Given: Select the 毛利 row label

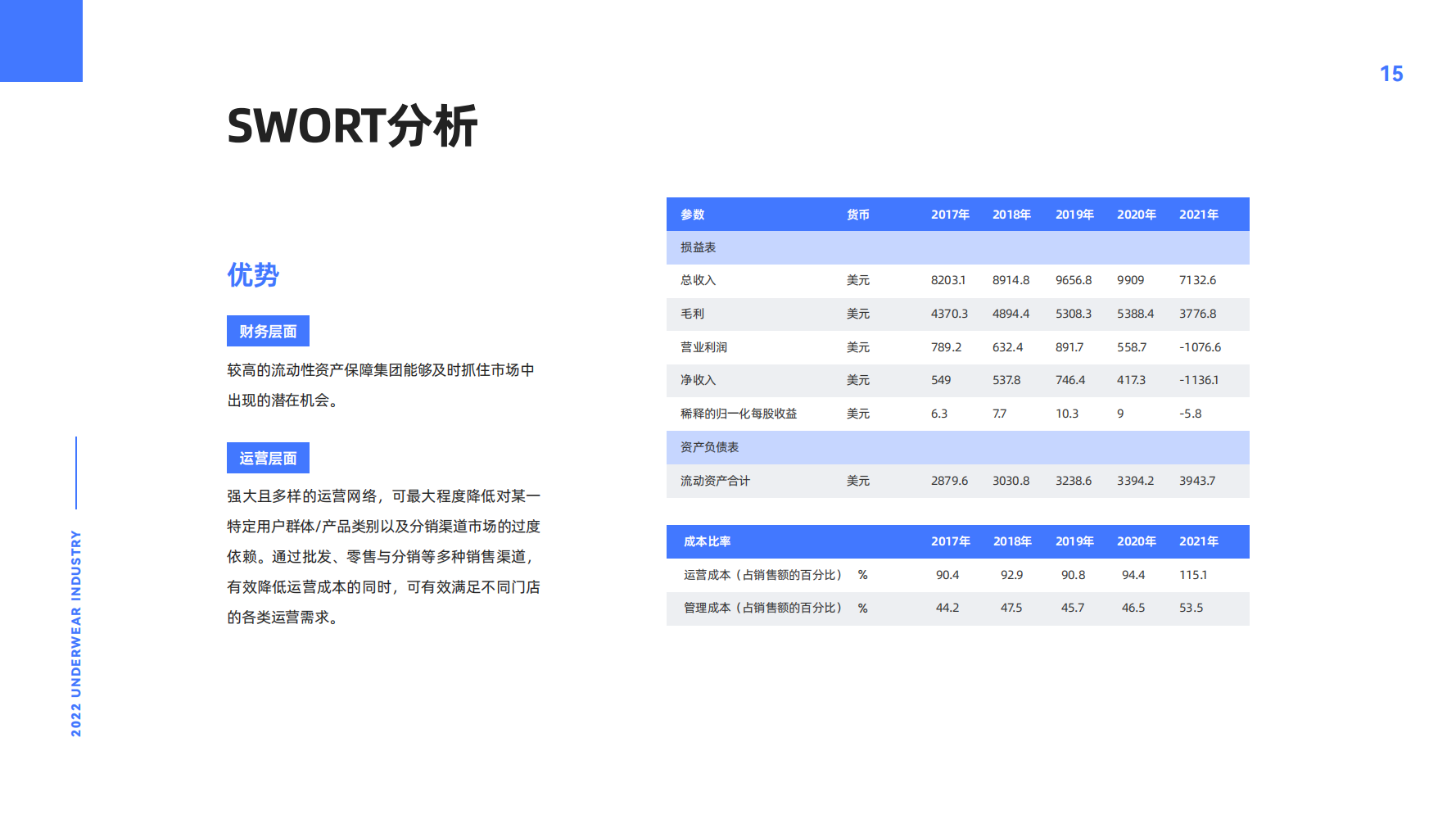Looking at the screenshot, I should [692, 314].
